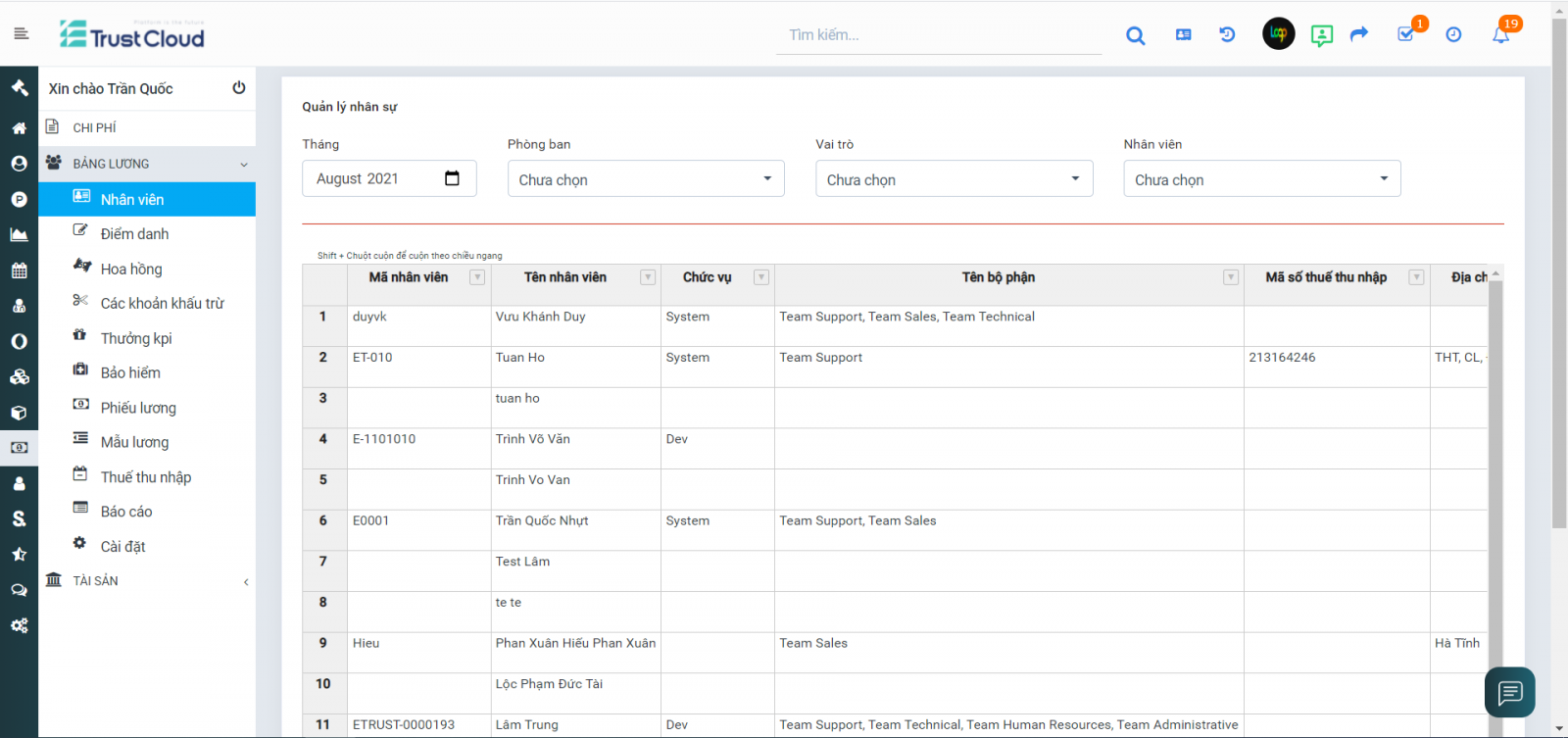Click the Tìm kiếm search field

(938, 35)
